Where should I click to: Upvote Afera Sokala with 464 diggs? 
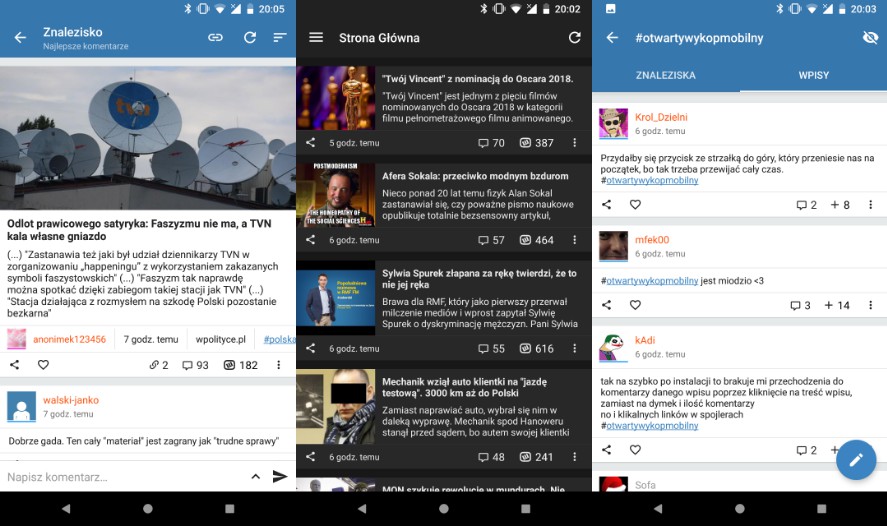[x=537, y=240]
